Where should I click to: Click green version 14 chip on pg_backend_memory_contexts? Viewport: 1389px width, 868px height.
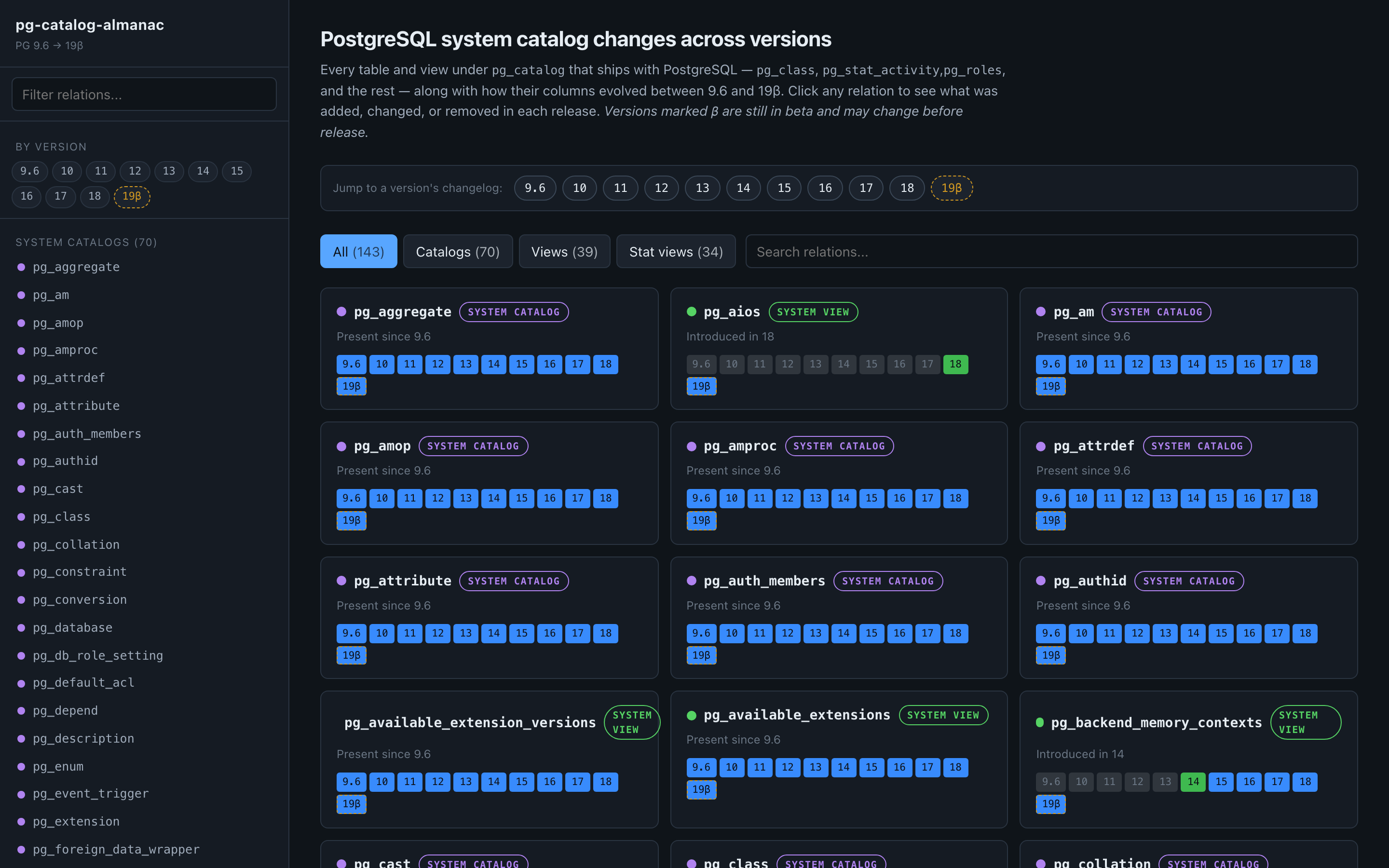(x=1193, y=781)
